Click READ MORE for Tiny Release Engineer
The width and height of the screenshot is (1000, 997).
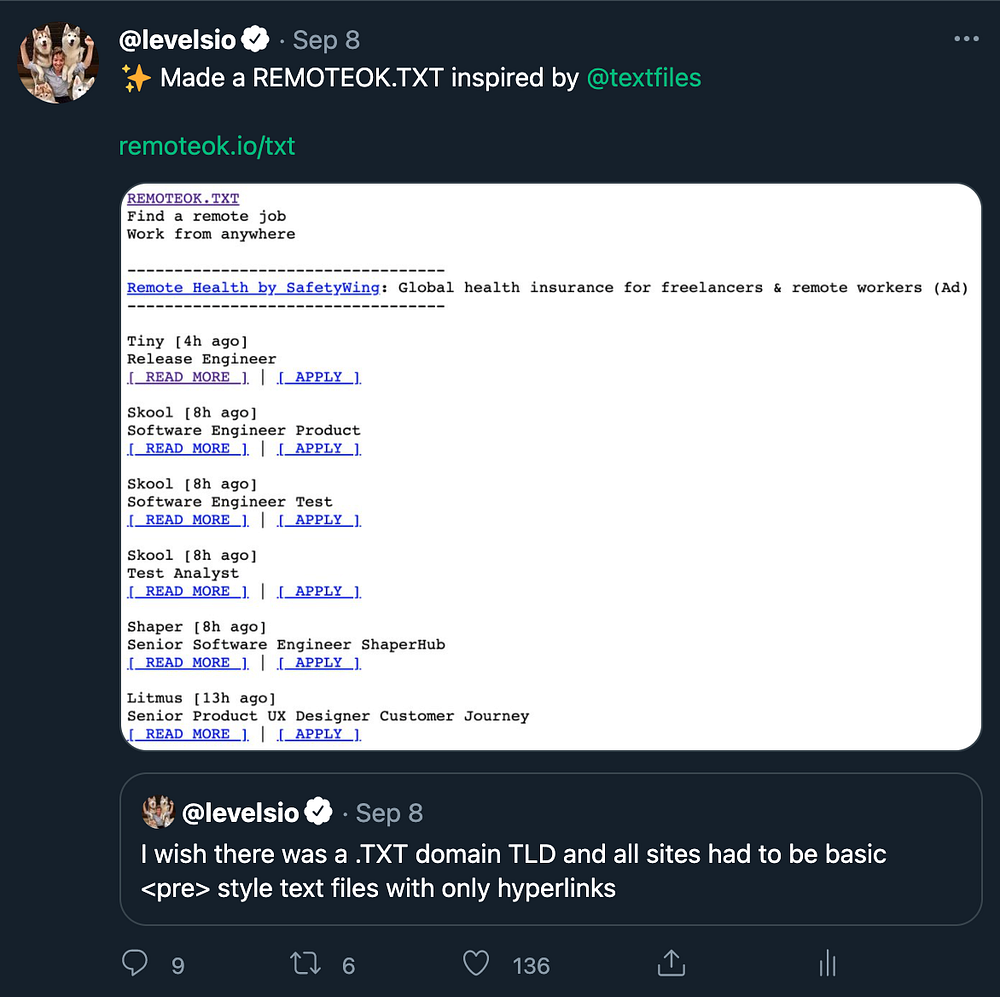click(x=188, y=377)
